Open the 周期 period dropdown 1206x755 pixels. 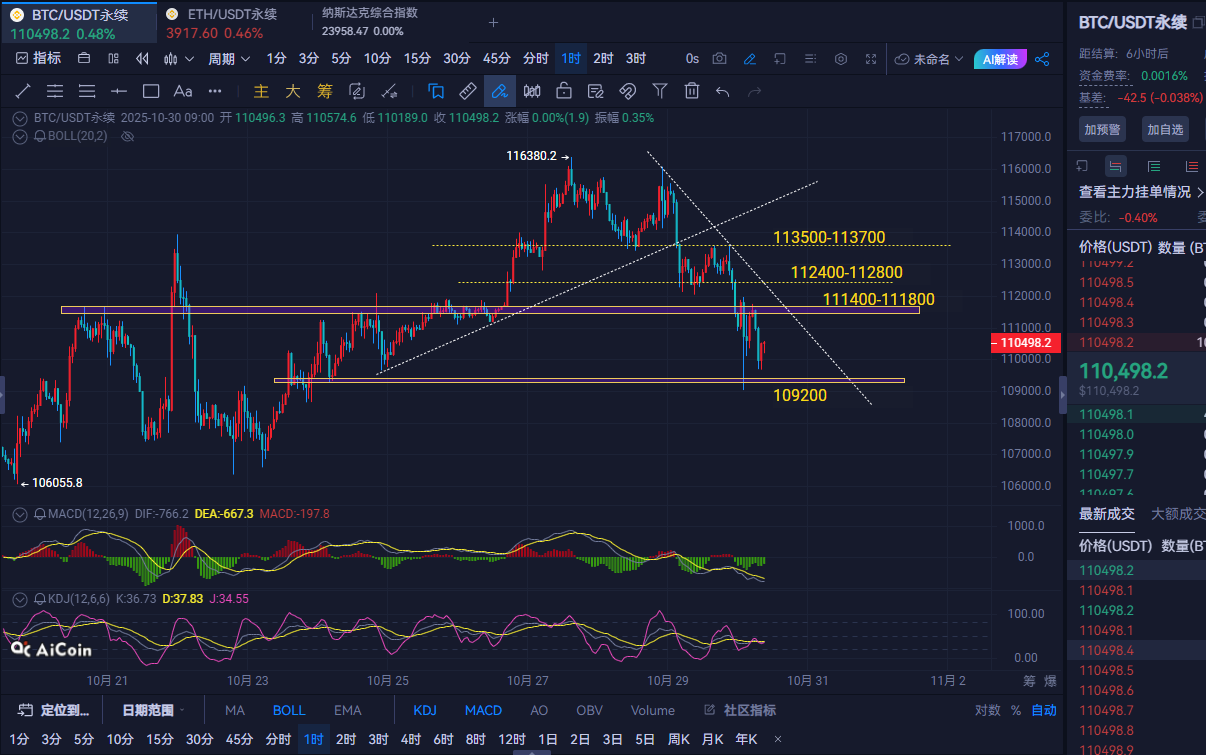(x=229, y=59)
